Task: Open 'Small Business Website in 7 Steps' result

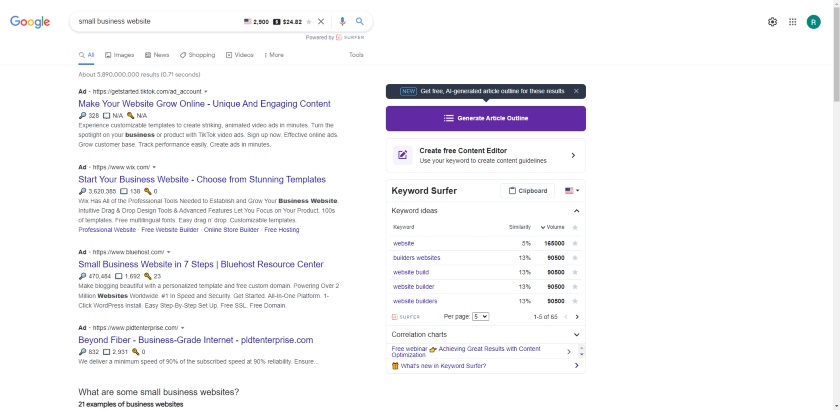Action: (x=201, y=264)
